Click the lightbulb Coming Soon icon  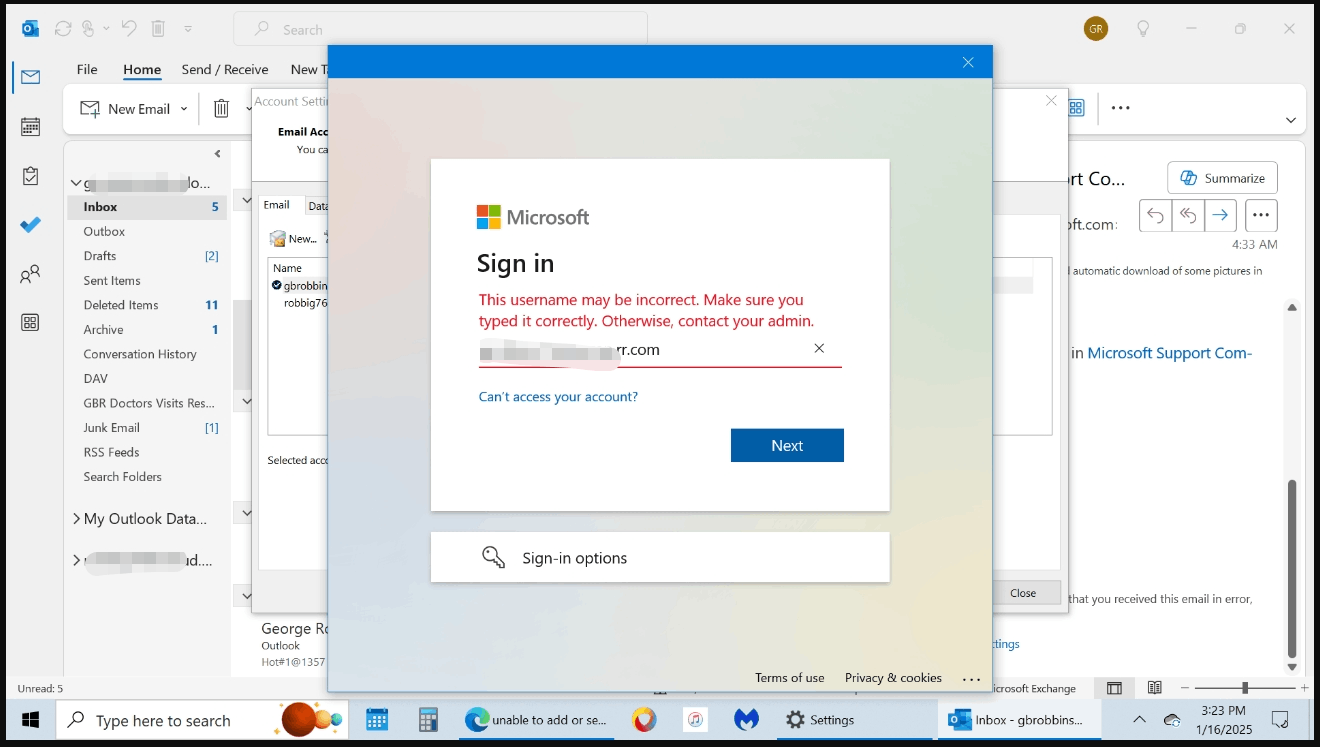(1143, 29)
